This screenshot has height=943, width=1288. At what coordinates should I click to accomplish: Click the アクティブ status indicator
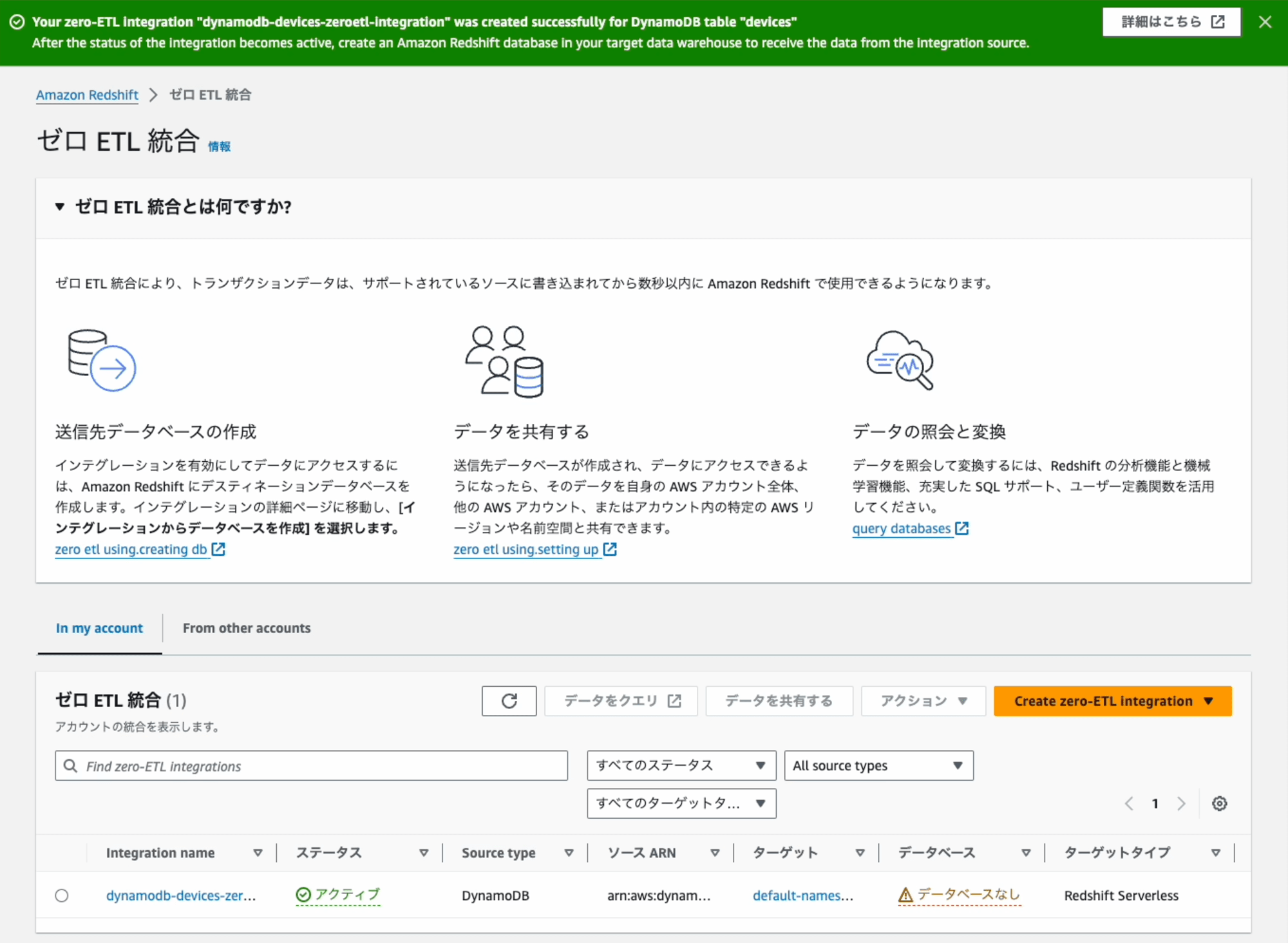click(x=338, y=895)
